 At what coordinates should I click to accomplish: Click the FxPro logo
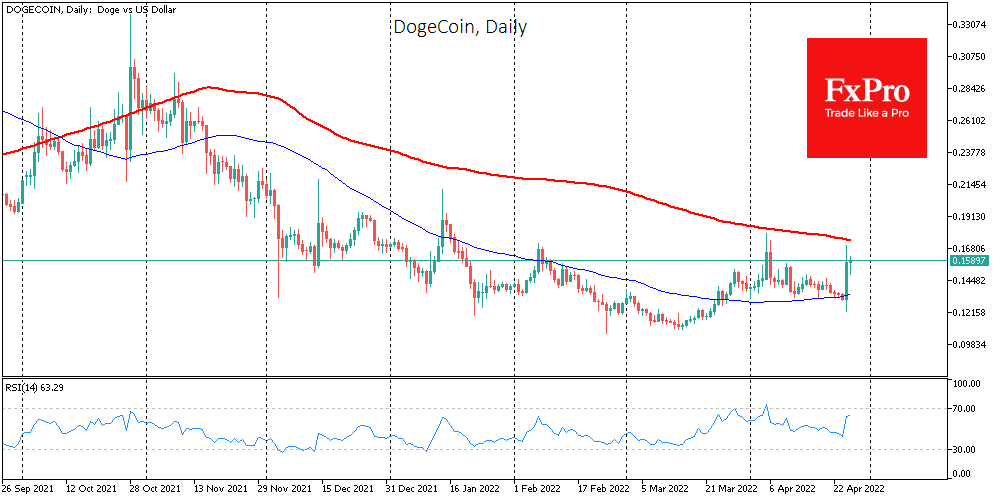(867, 92)
